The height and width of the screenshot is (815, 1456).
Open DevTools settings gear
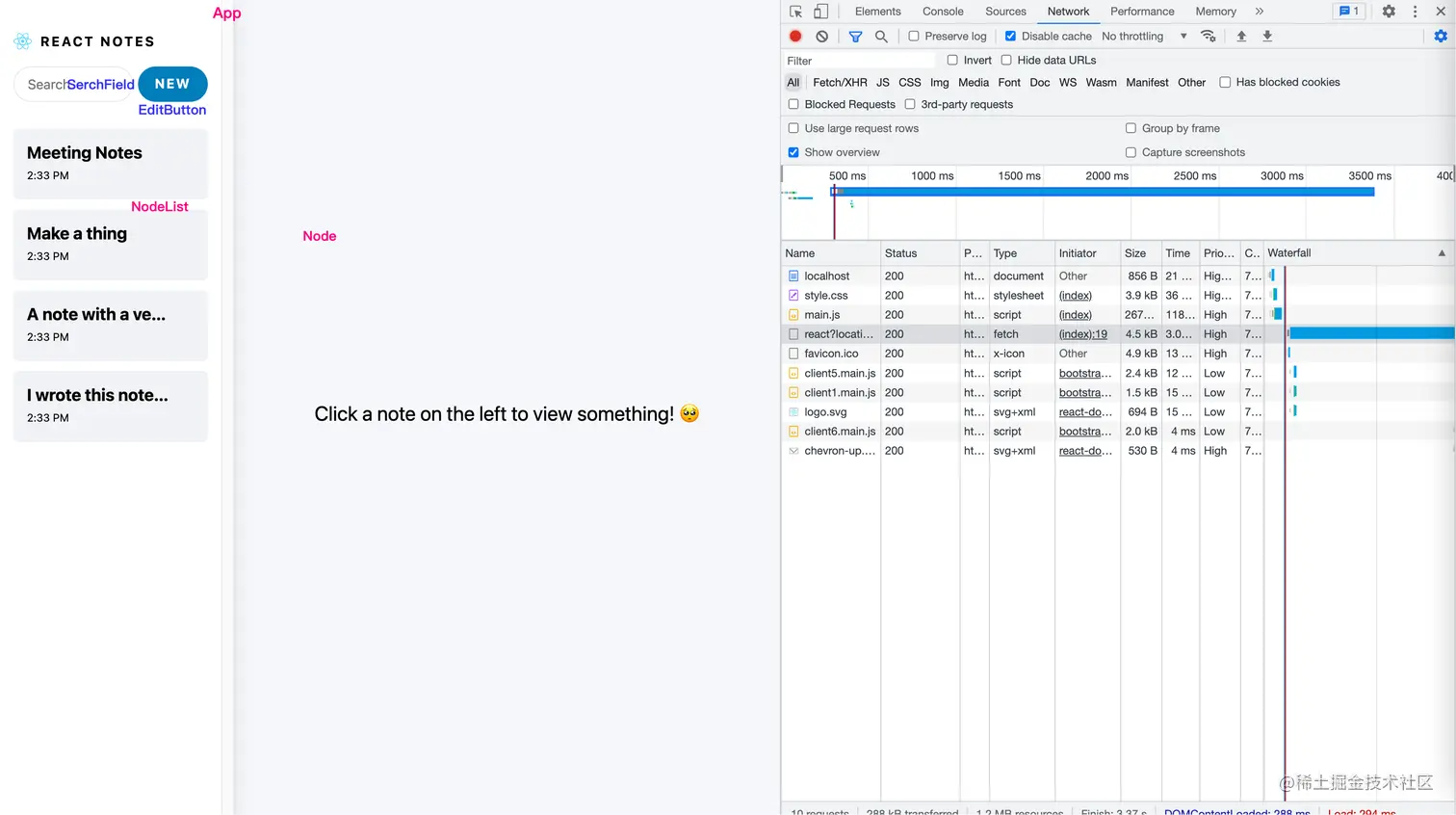pyautogui.click(x=1389, y=12)
